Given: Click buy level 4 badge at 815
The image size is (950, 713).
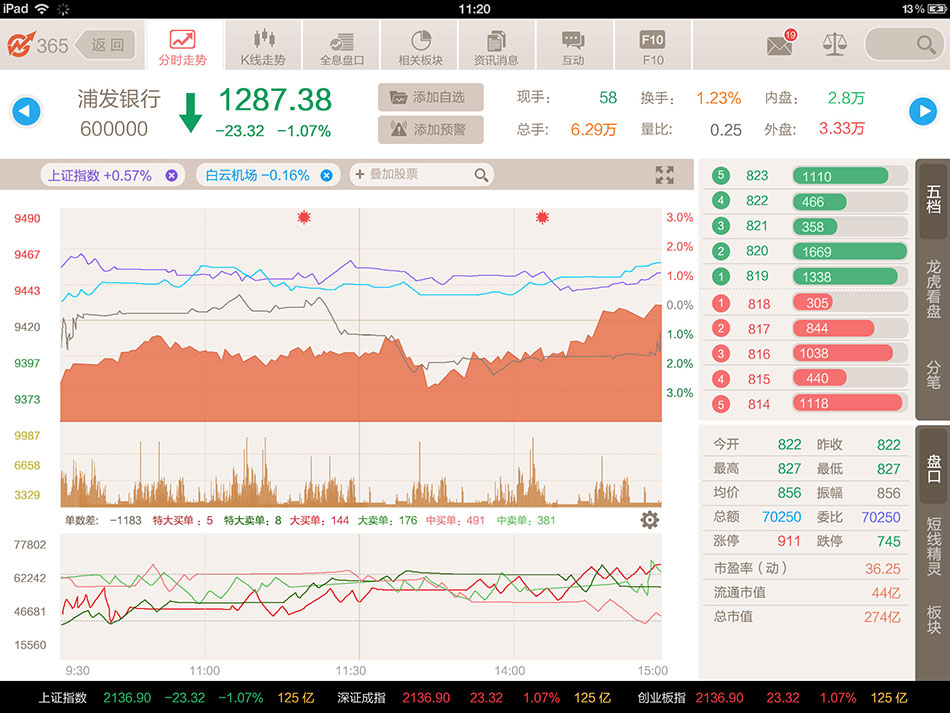Looking at the screenshot, I should (x=720, y=379).
